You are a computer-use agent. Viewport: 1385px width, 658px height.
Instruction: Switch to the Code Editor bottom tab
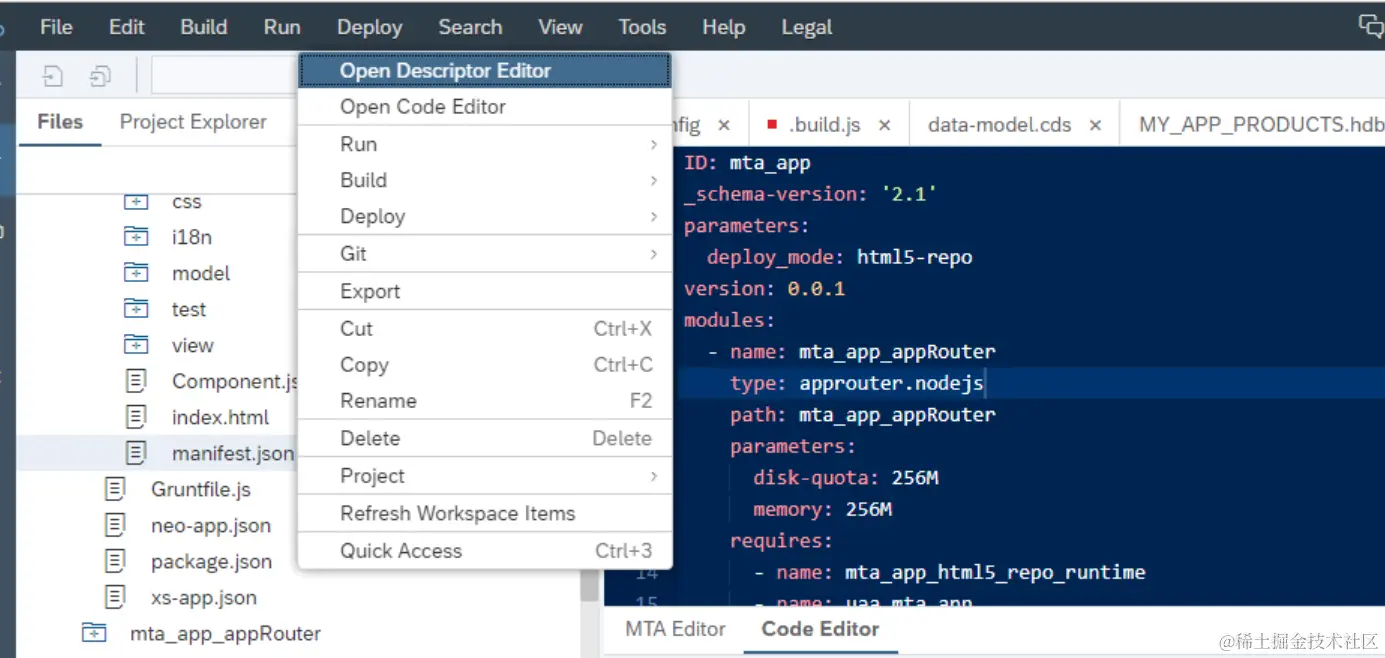(x=820, y=629)
